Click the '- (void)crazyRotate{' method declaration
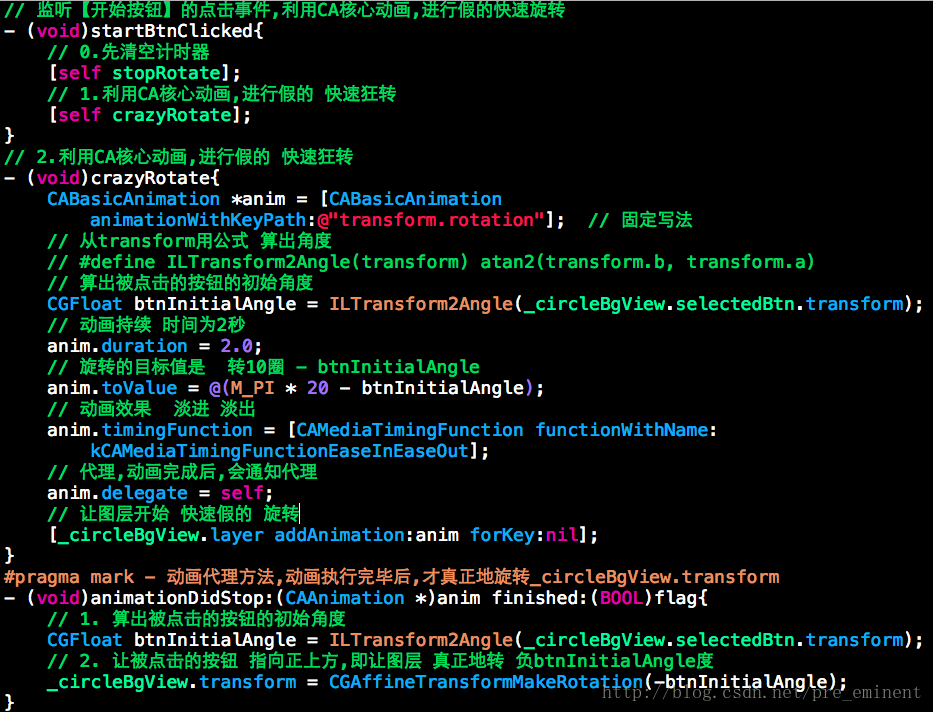The height and width of the screenshot is (712, 933). [112, 178]
